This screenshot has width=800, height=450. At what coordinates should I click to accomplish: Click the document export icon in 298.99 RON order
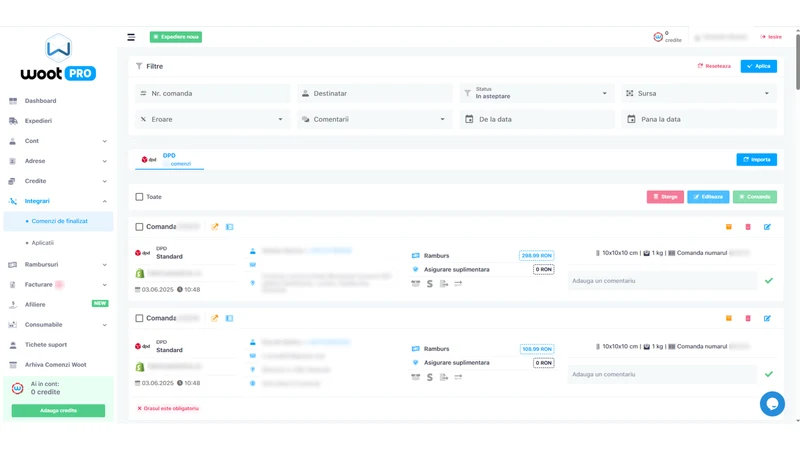point(444,284)
